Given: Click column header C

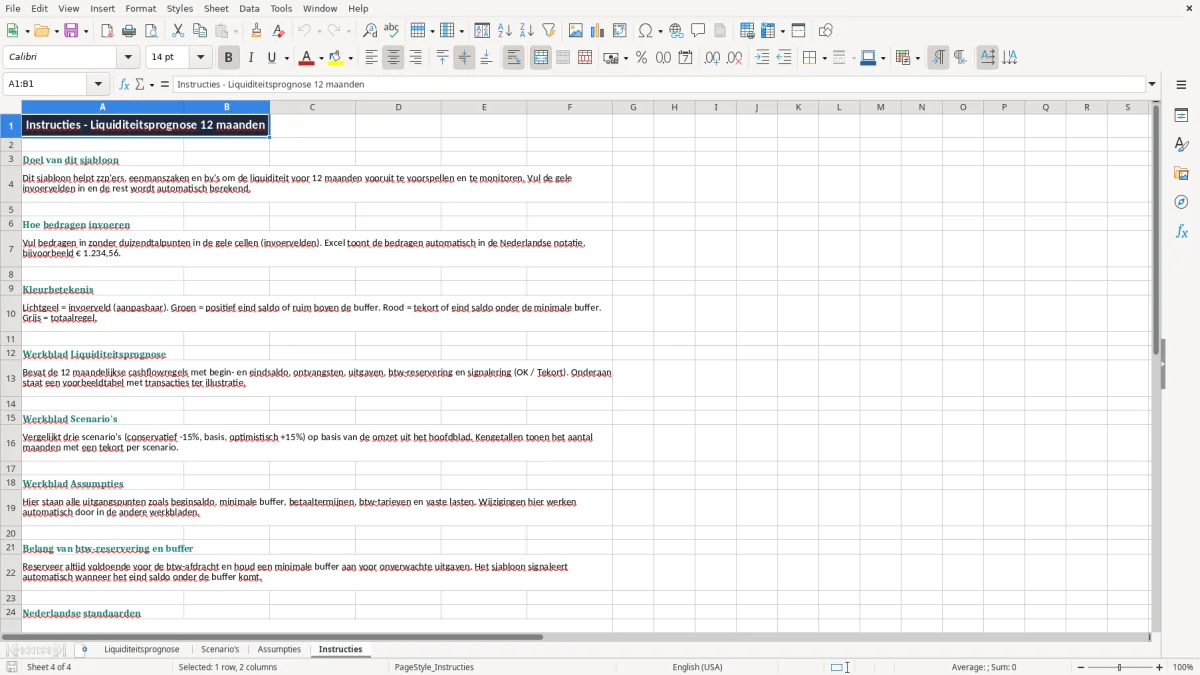Looking at the screenshot, I should pyautogui.click(x=312, y=107).
